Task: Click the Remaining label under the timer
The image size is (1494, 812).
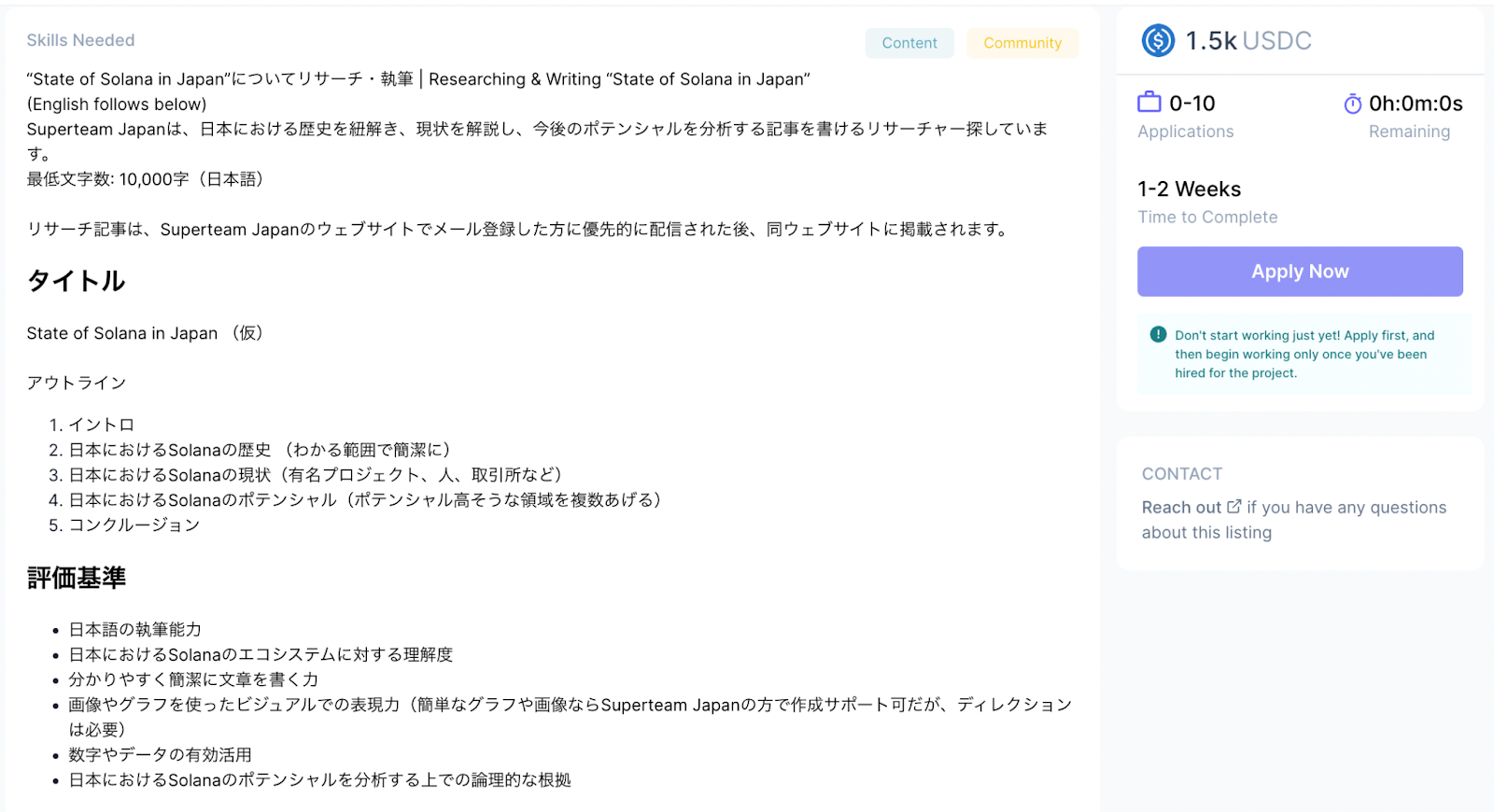Action: pyautogui.click(x=1409, y=132)
